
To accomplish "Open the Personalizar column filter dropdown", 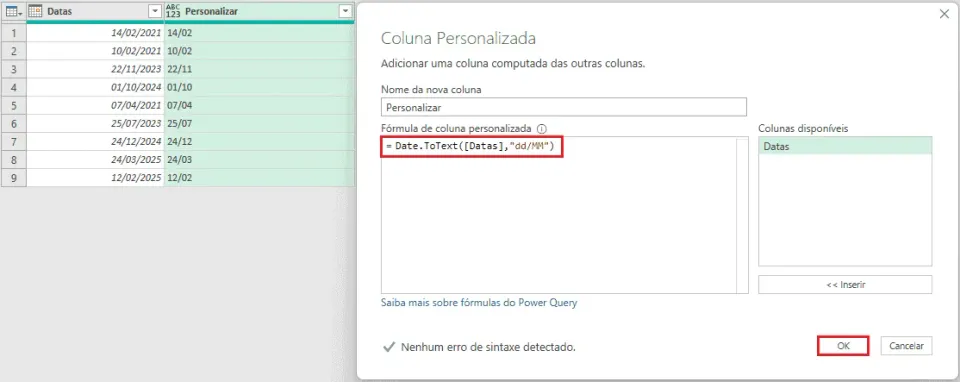I will pos(346,12).
